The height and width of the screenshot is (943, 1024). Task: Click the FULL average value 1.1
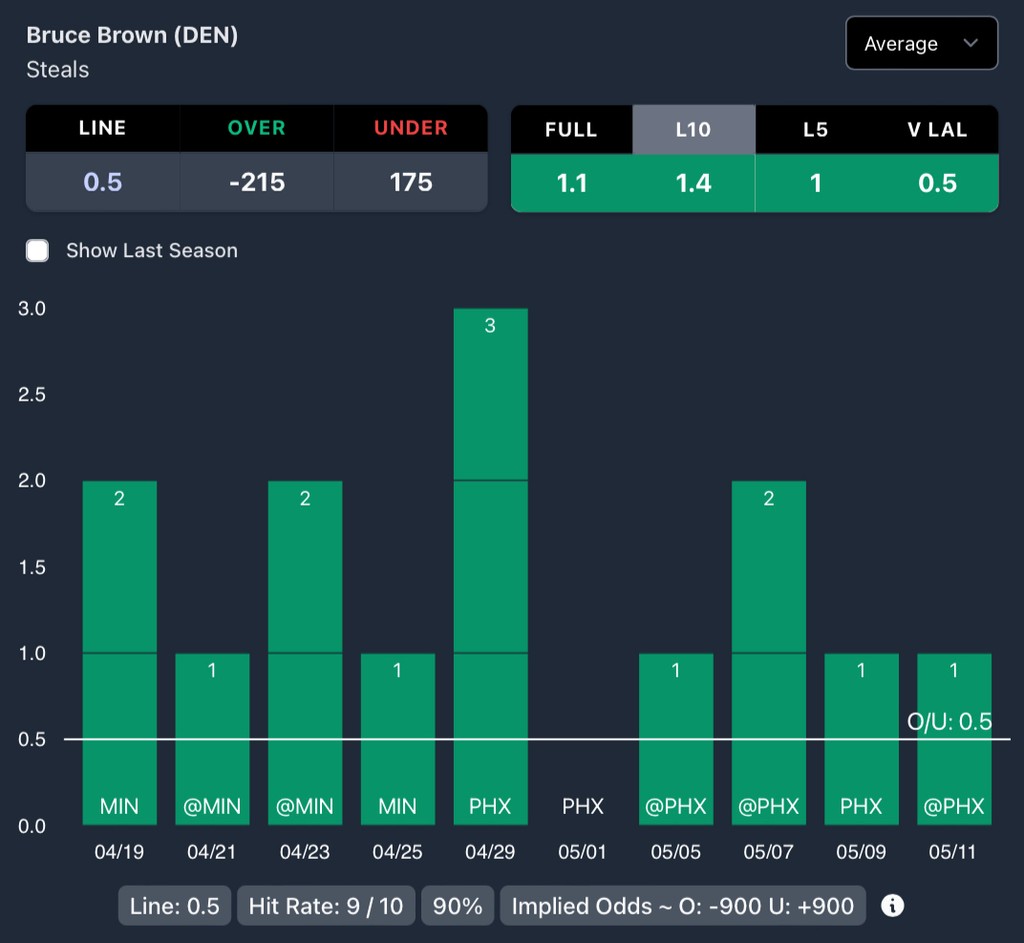click(x=571, y=183)
